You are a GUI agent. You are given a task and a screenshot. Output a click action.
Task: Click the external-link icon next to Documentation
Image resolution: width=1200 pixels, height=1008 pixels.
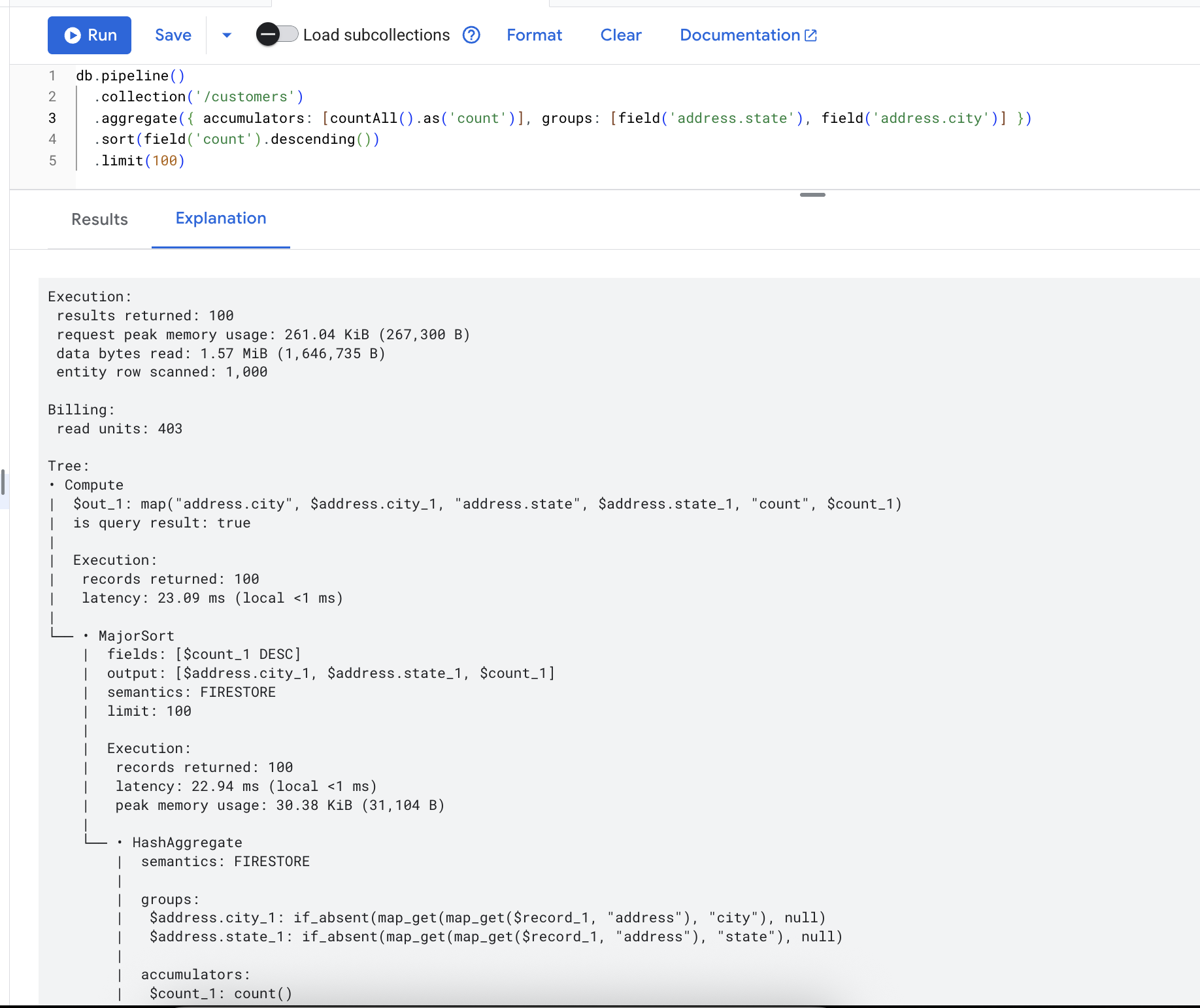click(810, 35)
